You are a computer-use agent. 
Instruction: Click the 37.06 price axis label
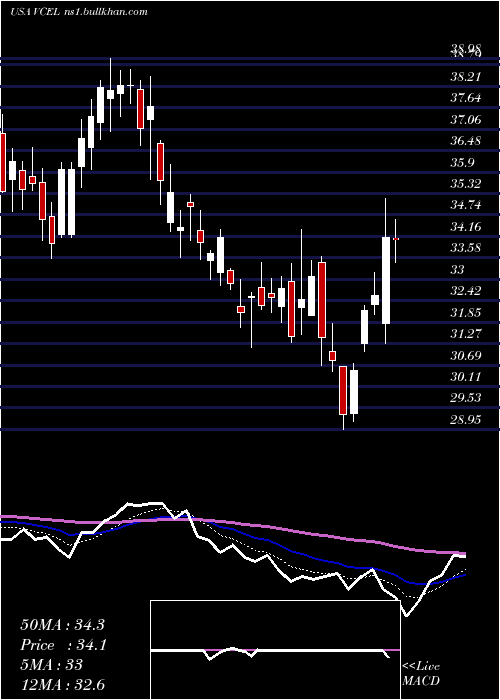466,119
